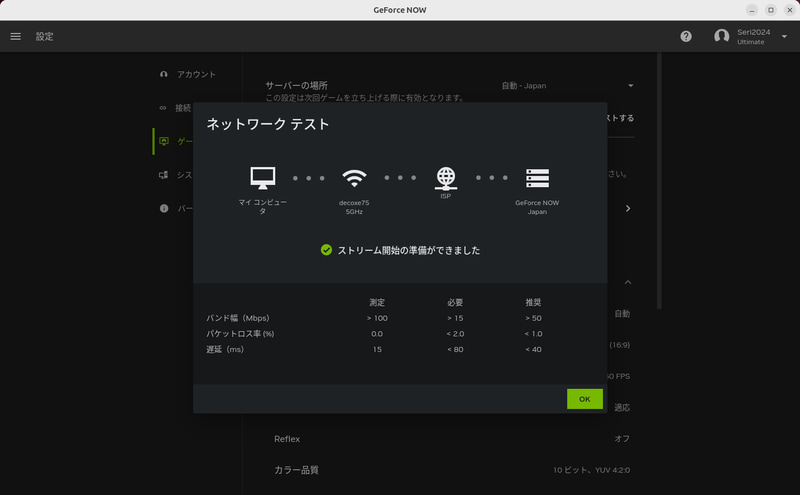Collapse section with up chevron arrow
800x495 pixels.
pyautogui.click(x=628, y=282)
